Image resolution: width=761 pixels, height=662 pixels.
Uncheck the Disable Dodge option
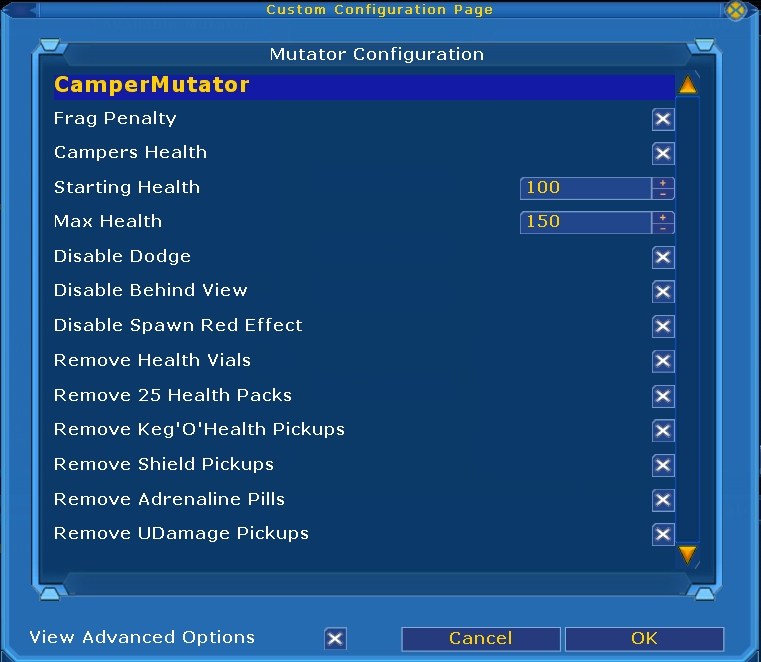(x=663, y=258)
